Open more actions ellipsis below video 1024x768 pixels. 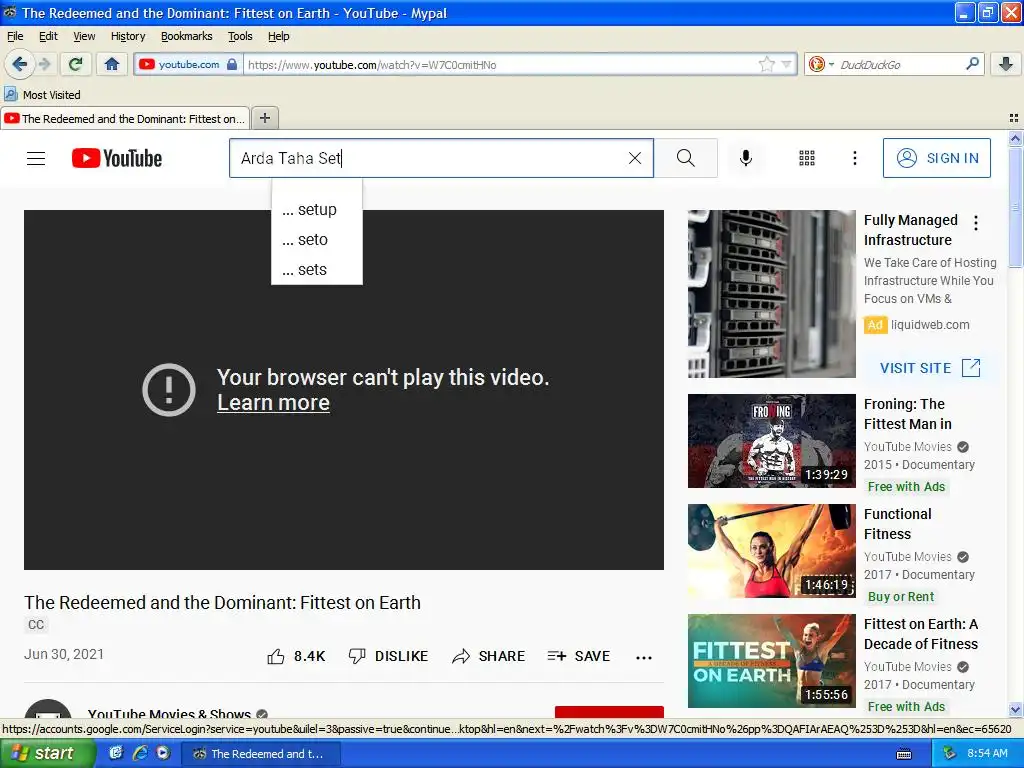(x=644, y=658)
